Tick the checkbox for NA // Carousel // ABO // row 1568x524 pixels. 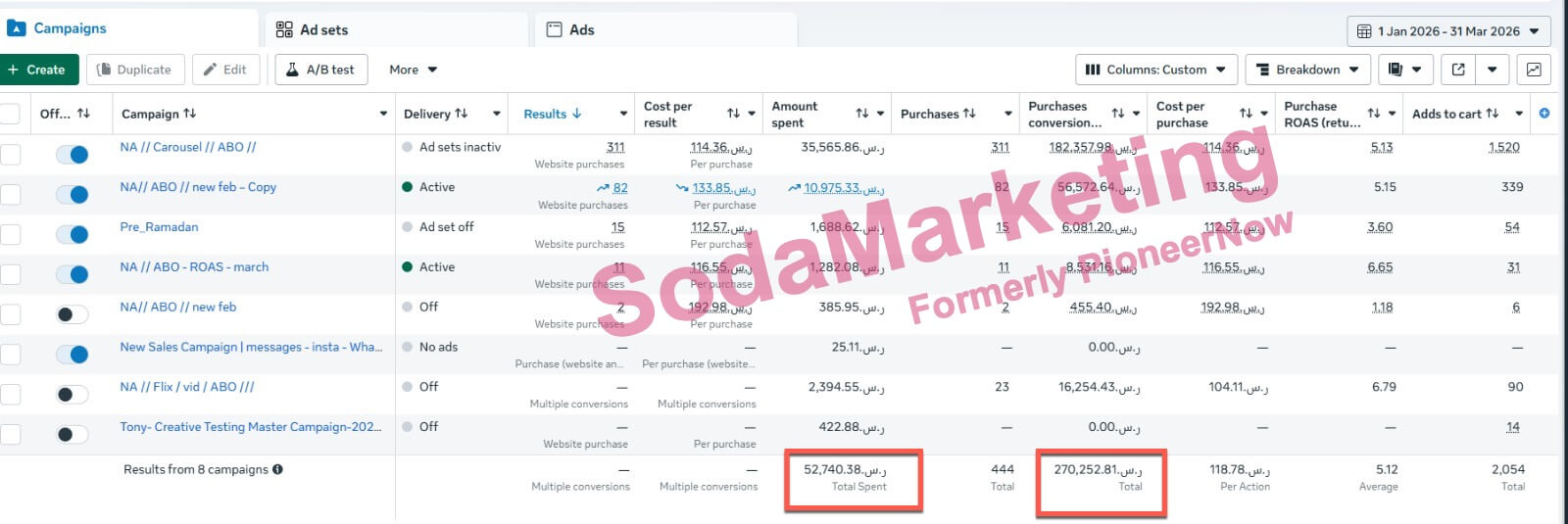10,155
